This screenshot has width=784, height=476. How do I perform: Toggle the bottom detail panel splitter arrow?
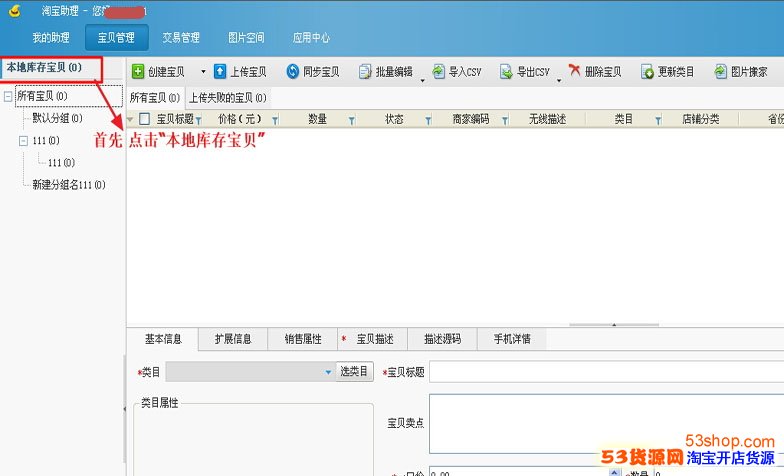(614, 324)
